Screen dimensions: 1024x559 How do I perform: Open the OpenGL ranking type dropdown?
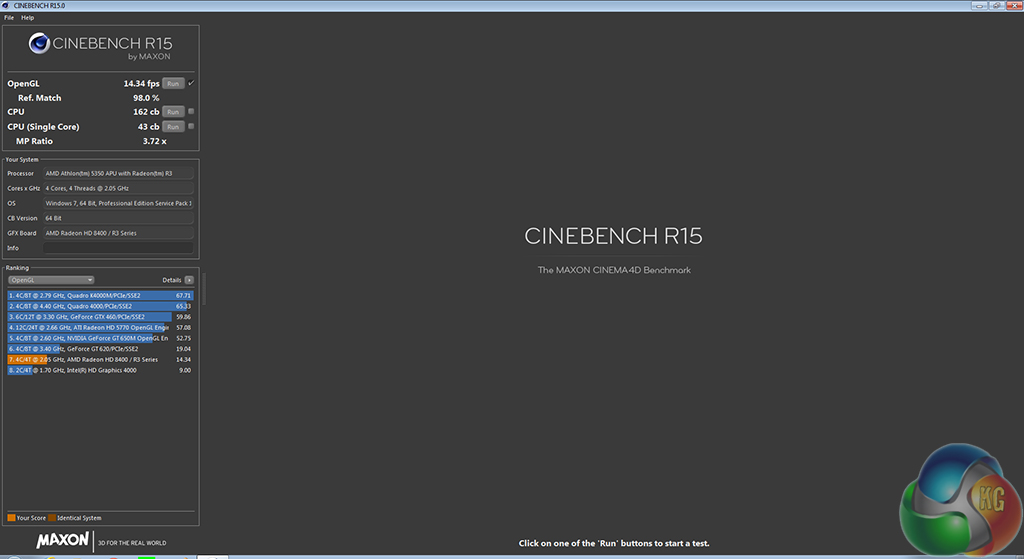[x=51, y=280]
